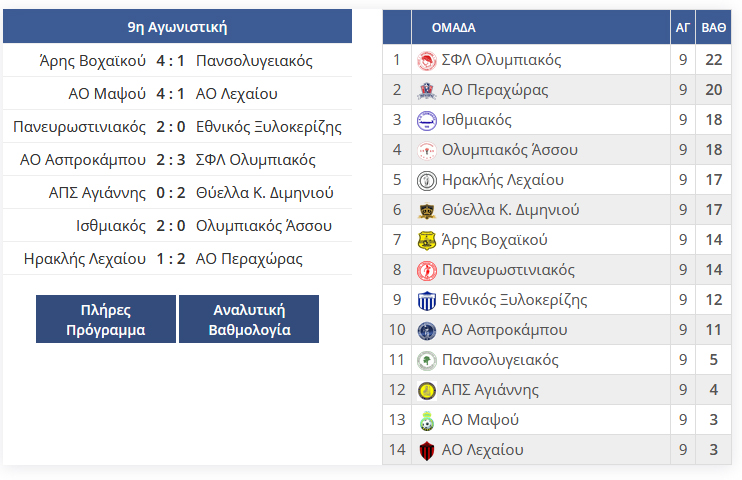Open the Πλήρες Πρόγραμμα button

(106, 319)
